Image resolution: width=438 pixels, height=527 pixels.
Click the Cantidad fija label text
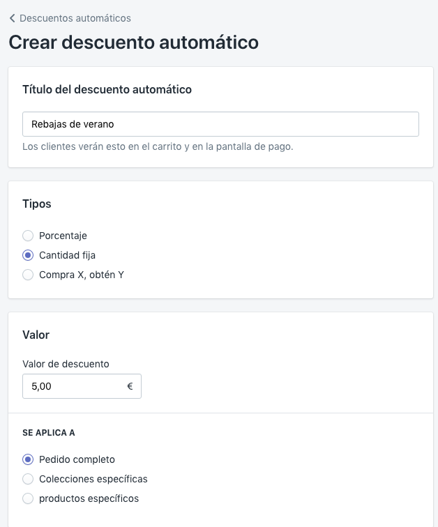point(67,255)
